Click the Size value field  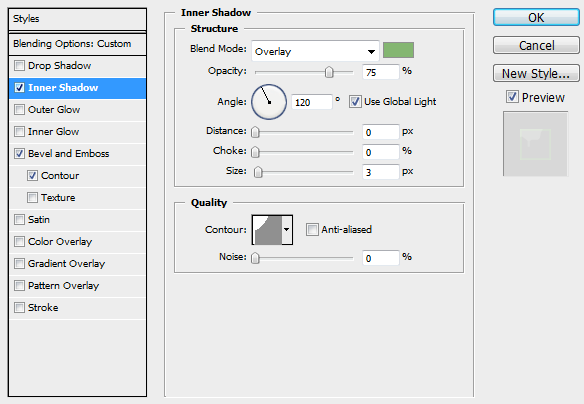point(380,172)
